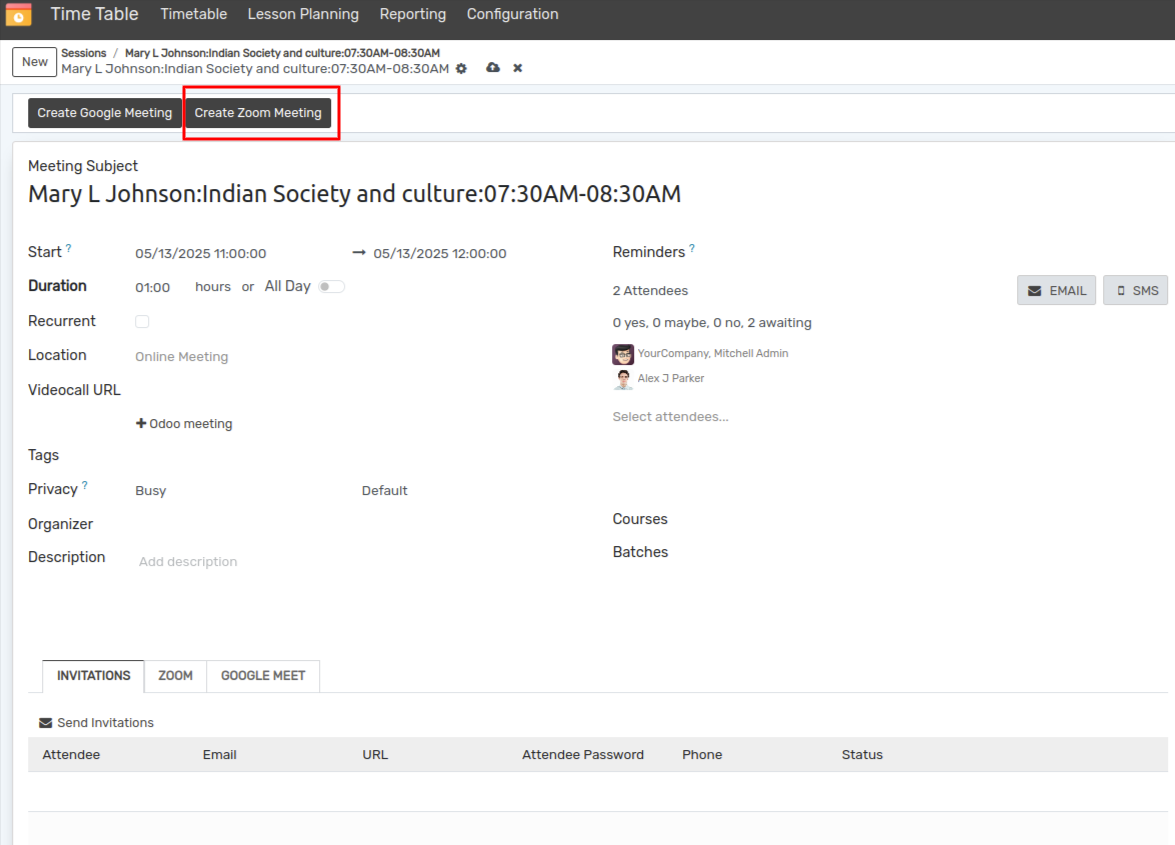1175x845 pixels.
Task: Open the gear actions icon in breadcrumb
Action: point(462,68)
